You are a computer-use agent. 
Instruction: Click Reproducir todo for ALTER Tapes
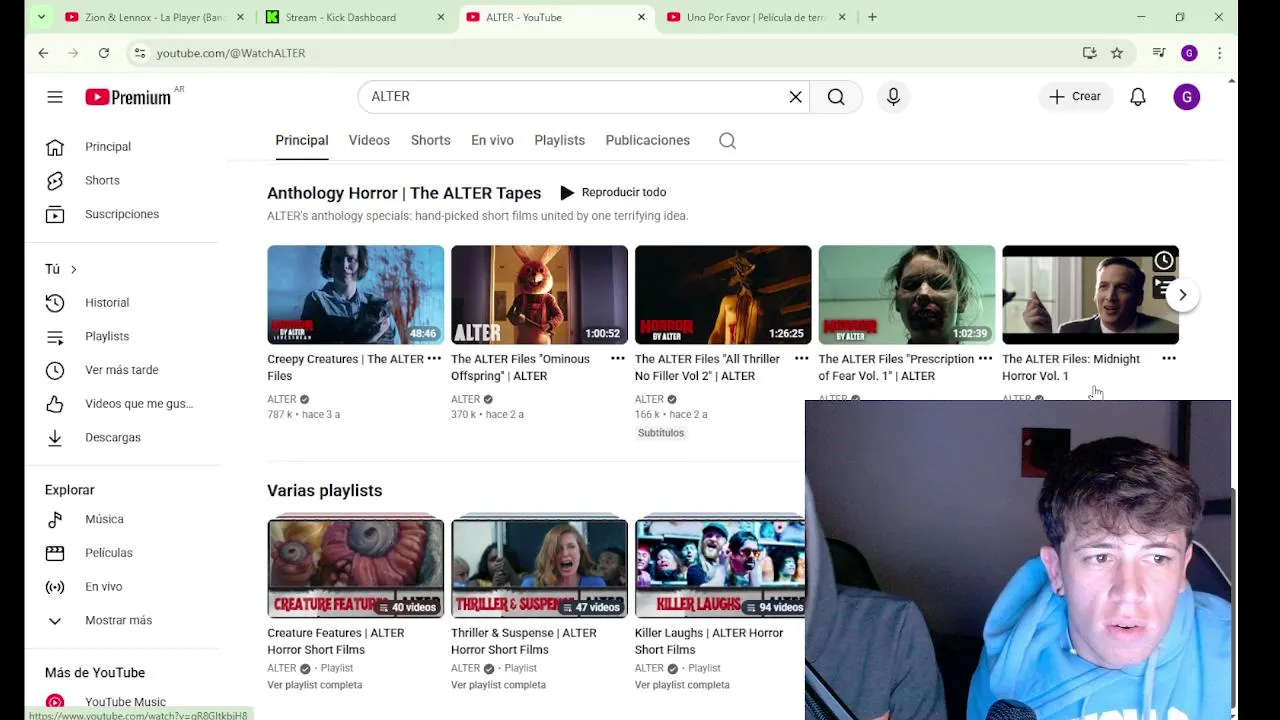tap(612, 193)
